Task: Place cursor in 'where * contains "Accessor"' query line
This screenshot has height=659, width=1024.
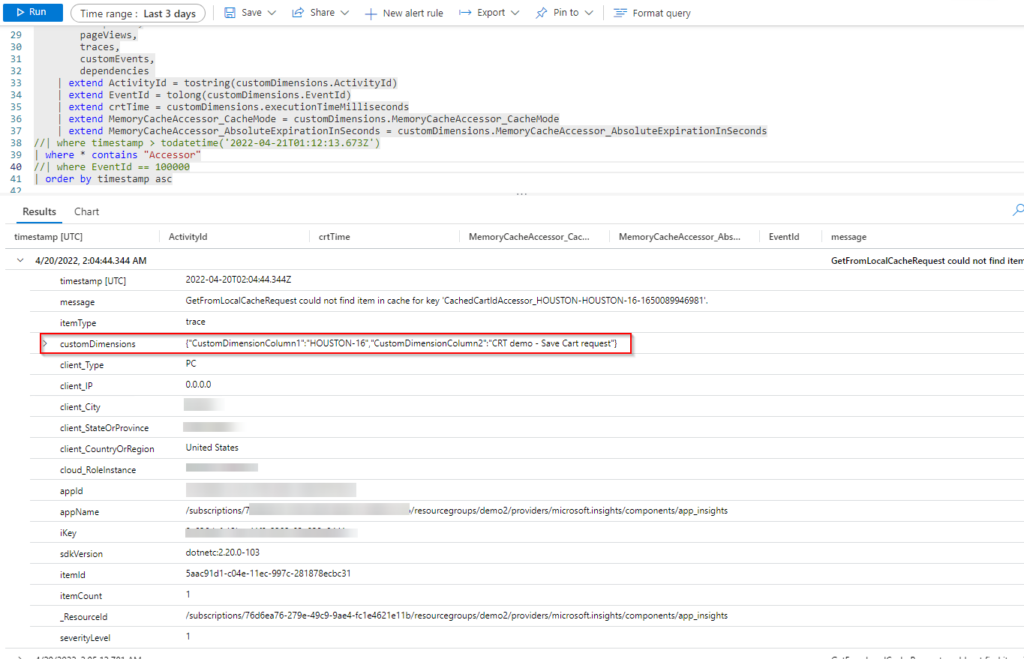Action: [118, 155]
